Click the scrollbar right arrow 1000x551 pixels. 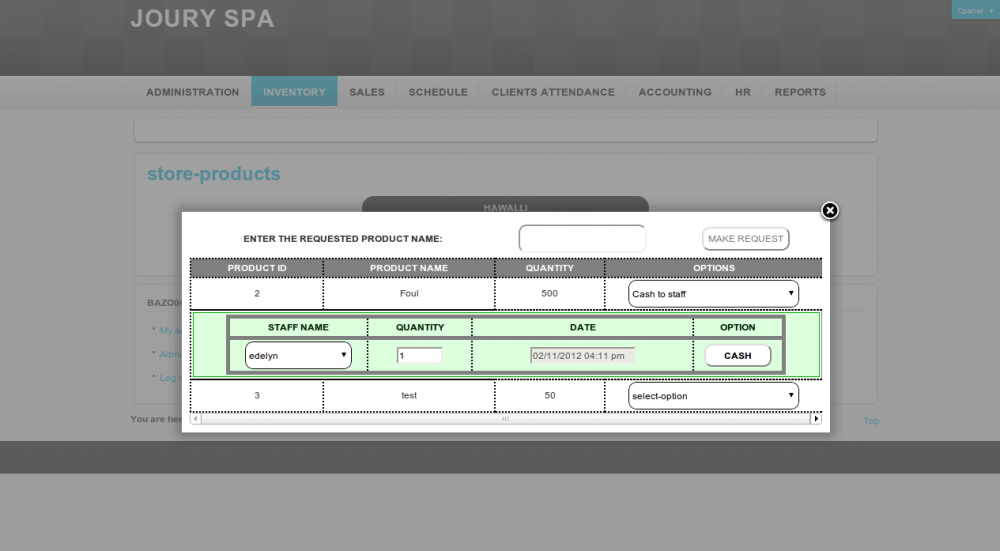click(x=816, y=418)
